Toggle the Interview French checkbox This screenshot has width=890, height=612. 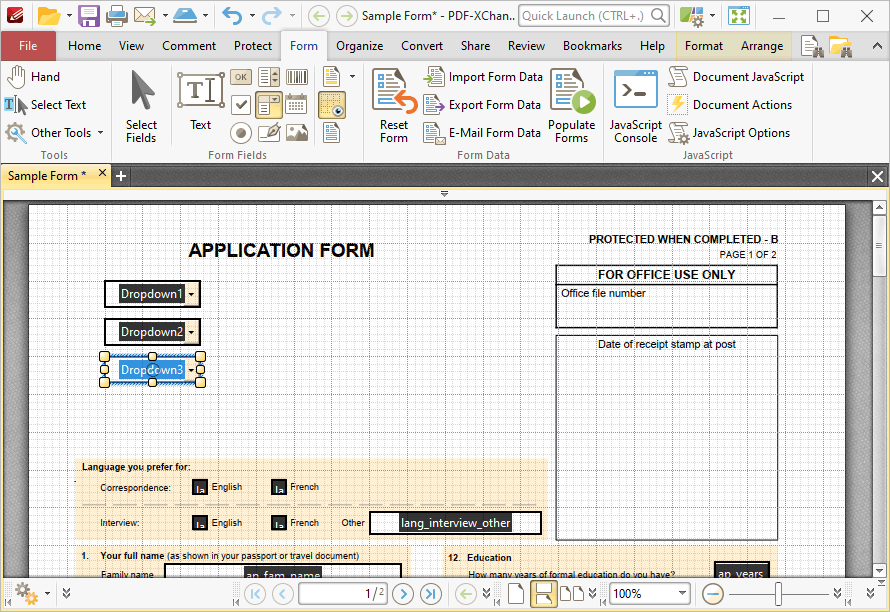pos(279,523)
